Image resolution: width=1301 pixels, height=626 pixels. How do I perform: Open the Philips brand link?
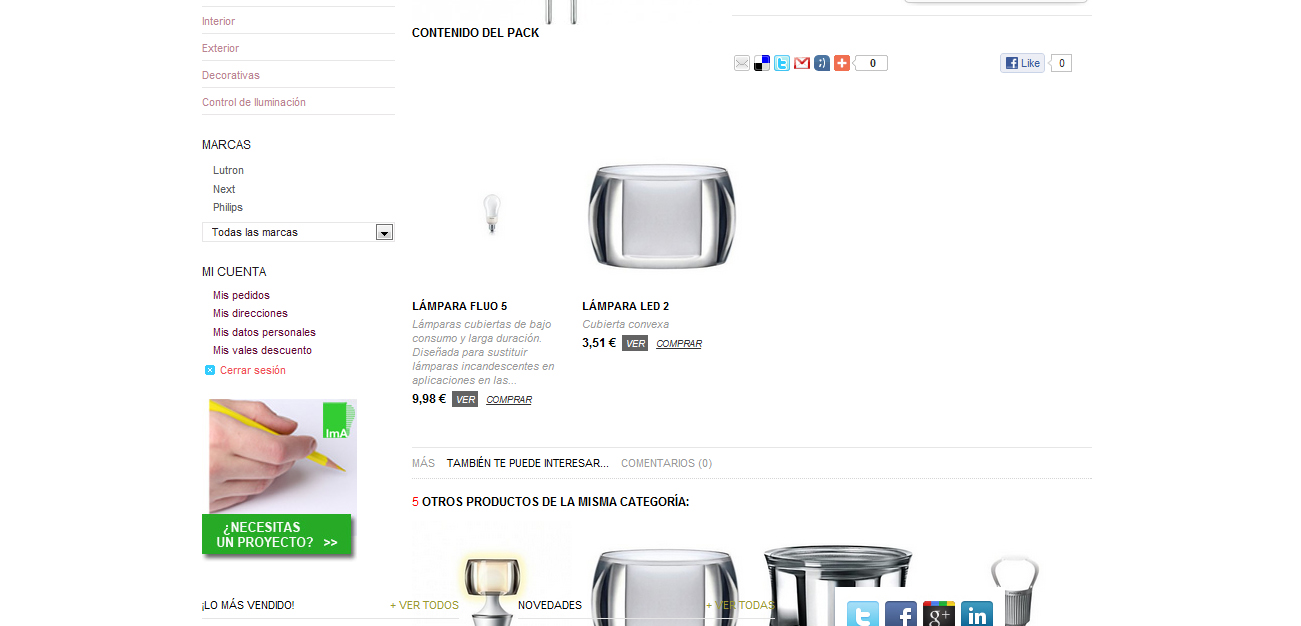pos(228,207)
